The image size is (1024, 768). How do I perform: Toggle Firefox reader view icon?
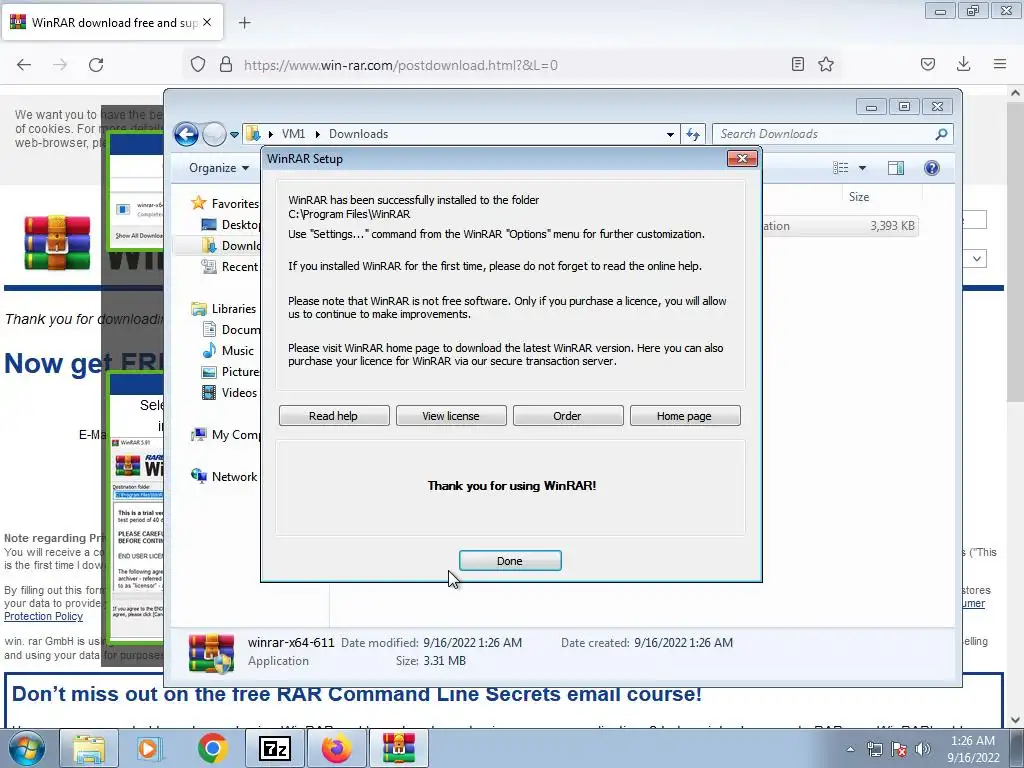(x=797, y=64)
